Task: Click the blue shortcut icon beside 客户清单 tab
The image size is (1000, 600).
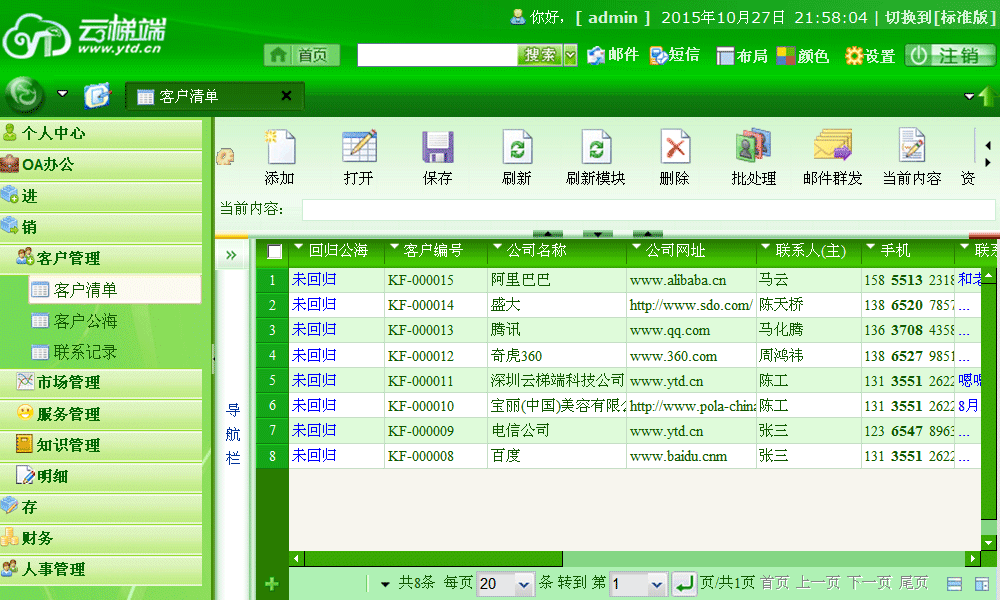Action: [x=98, y=96]
